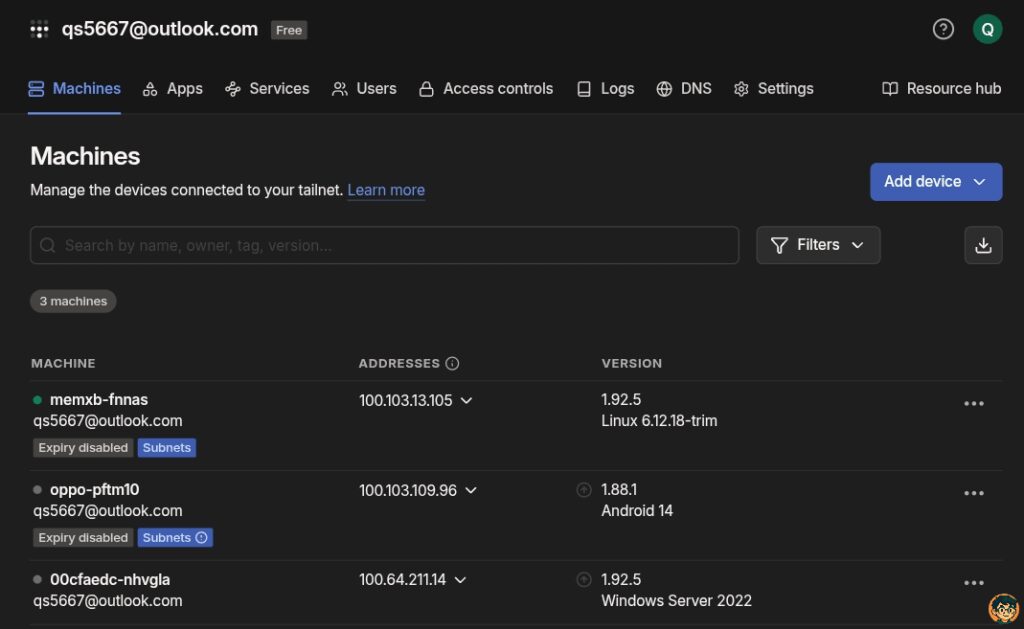Viewport: 1024px width, 629px height.
Task: Click the machine search input field
Action: coord(384,245)
